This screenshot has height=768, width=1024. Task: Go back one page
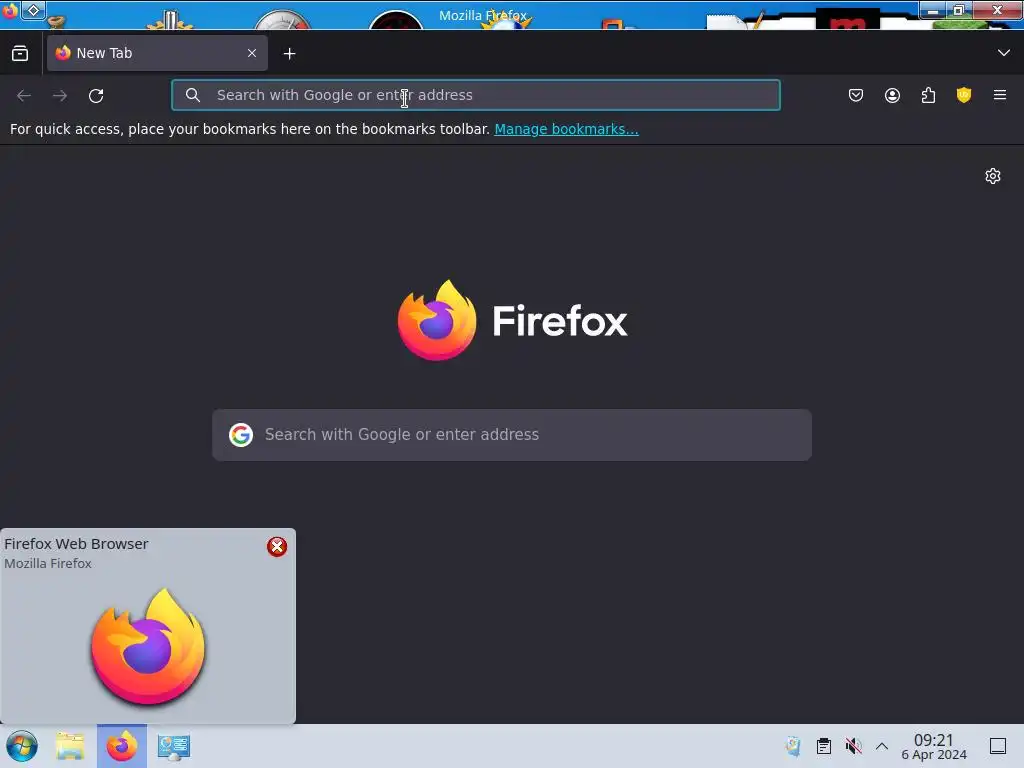coord(24,96)
